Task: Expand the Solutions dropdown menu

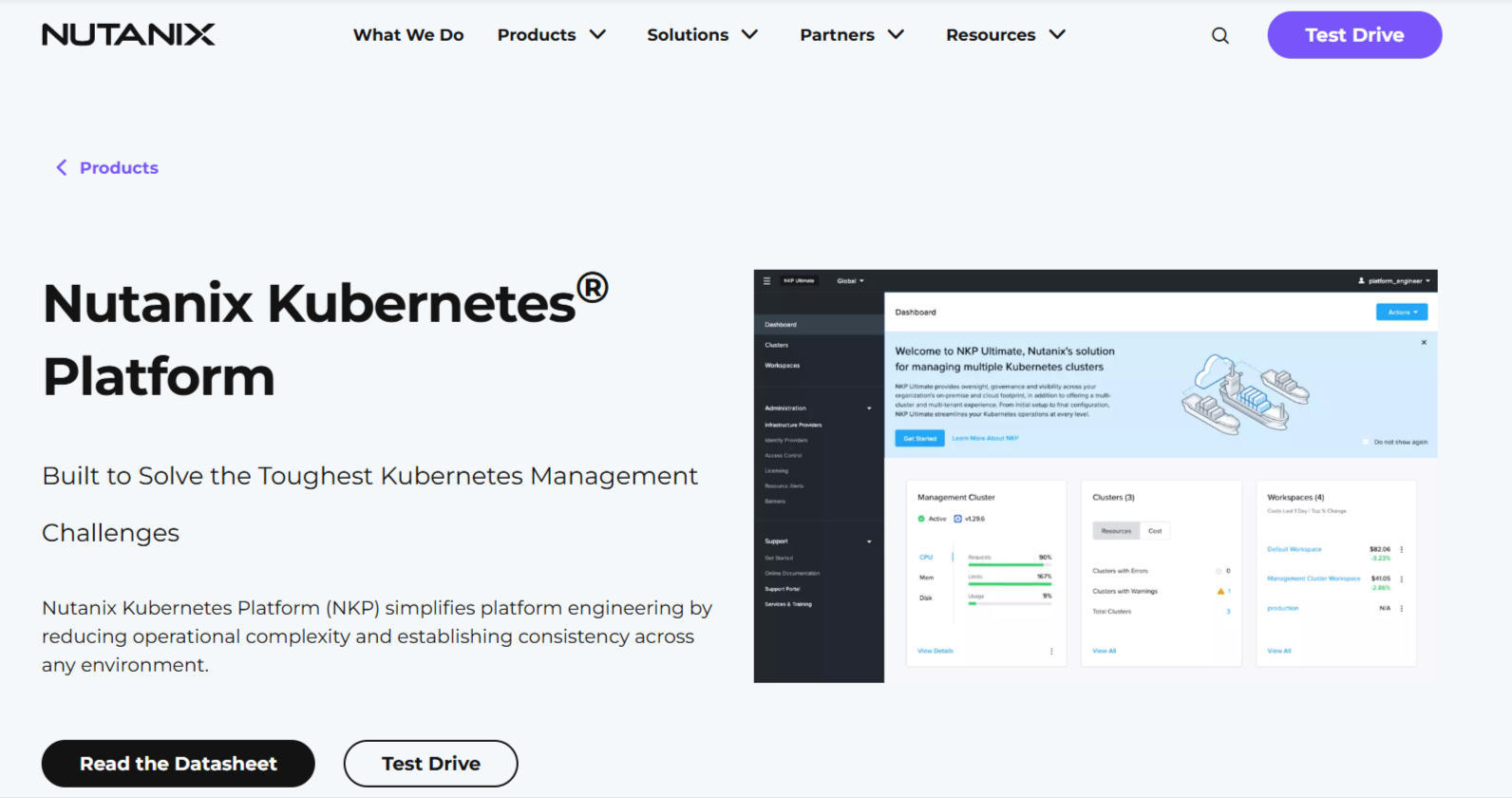Action: 703,35
